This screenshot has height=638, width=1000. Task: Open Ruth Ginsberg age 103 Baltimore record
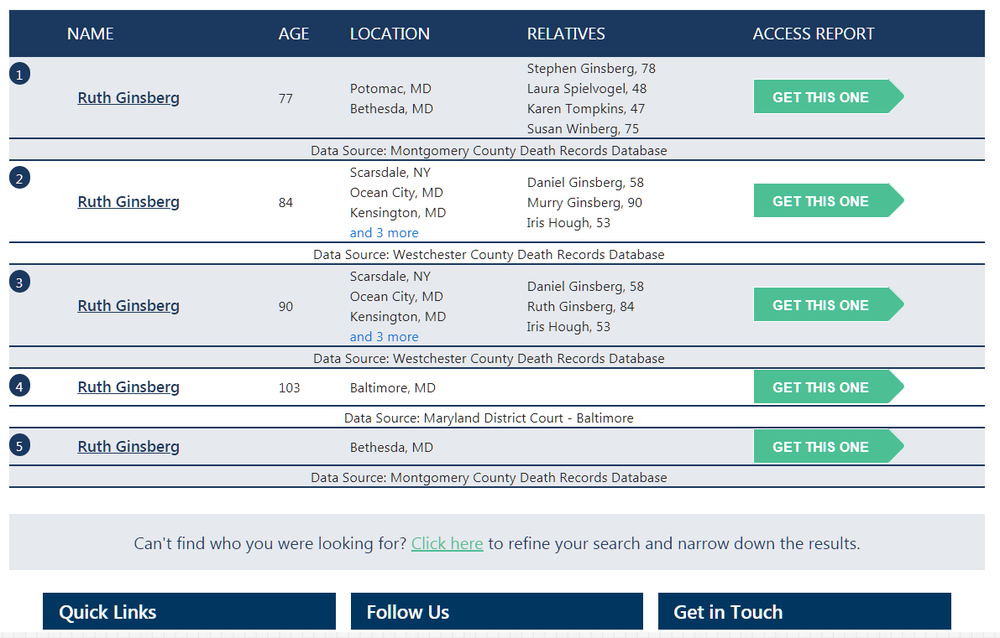click(x=128, y=387)
